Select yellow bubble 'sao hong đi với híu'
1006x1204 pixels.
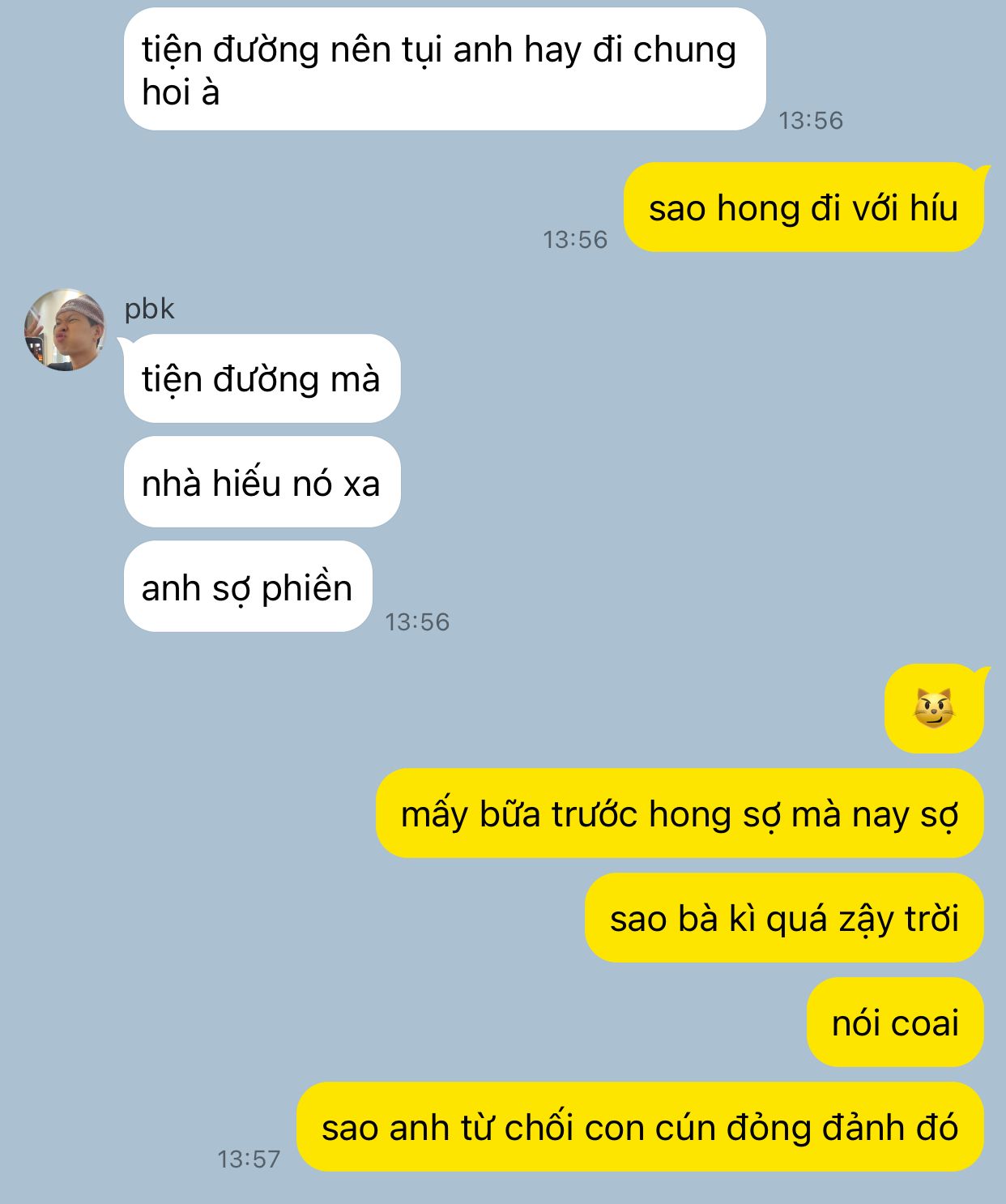804,207
